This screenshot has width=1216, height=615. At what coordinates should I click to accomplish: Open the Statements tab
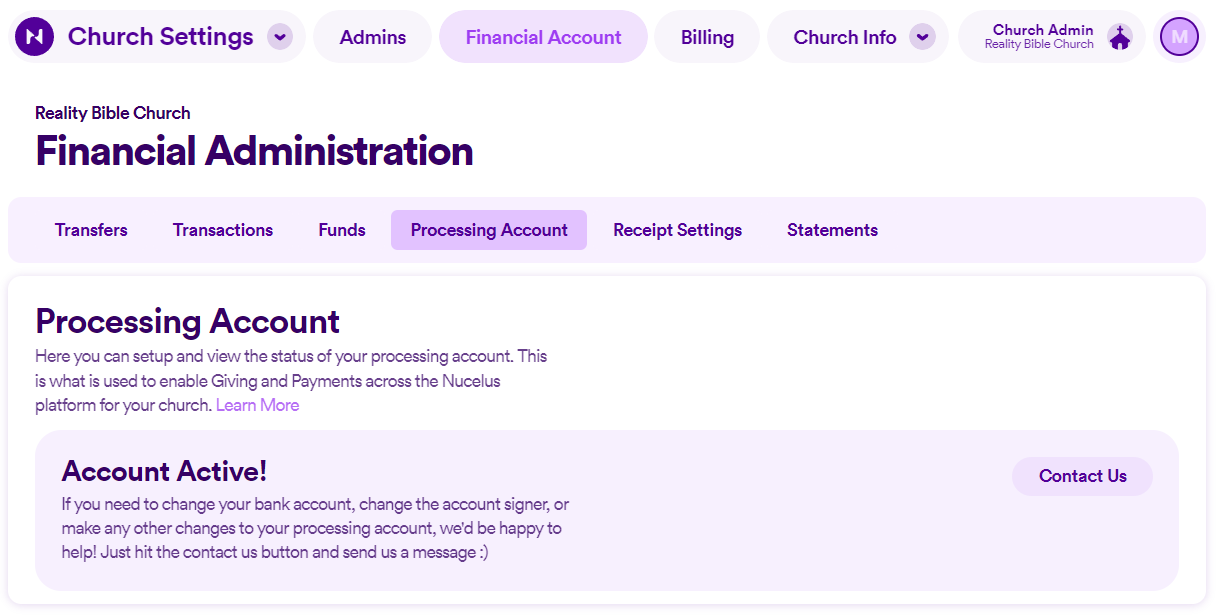pos(831,229)
